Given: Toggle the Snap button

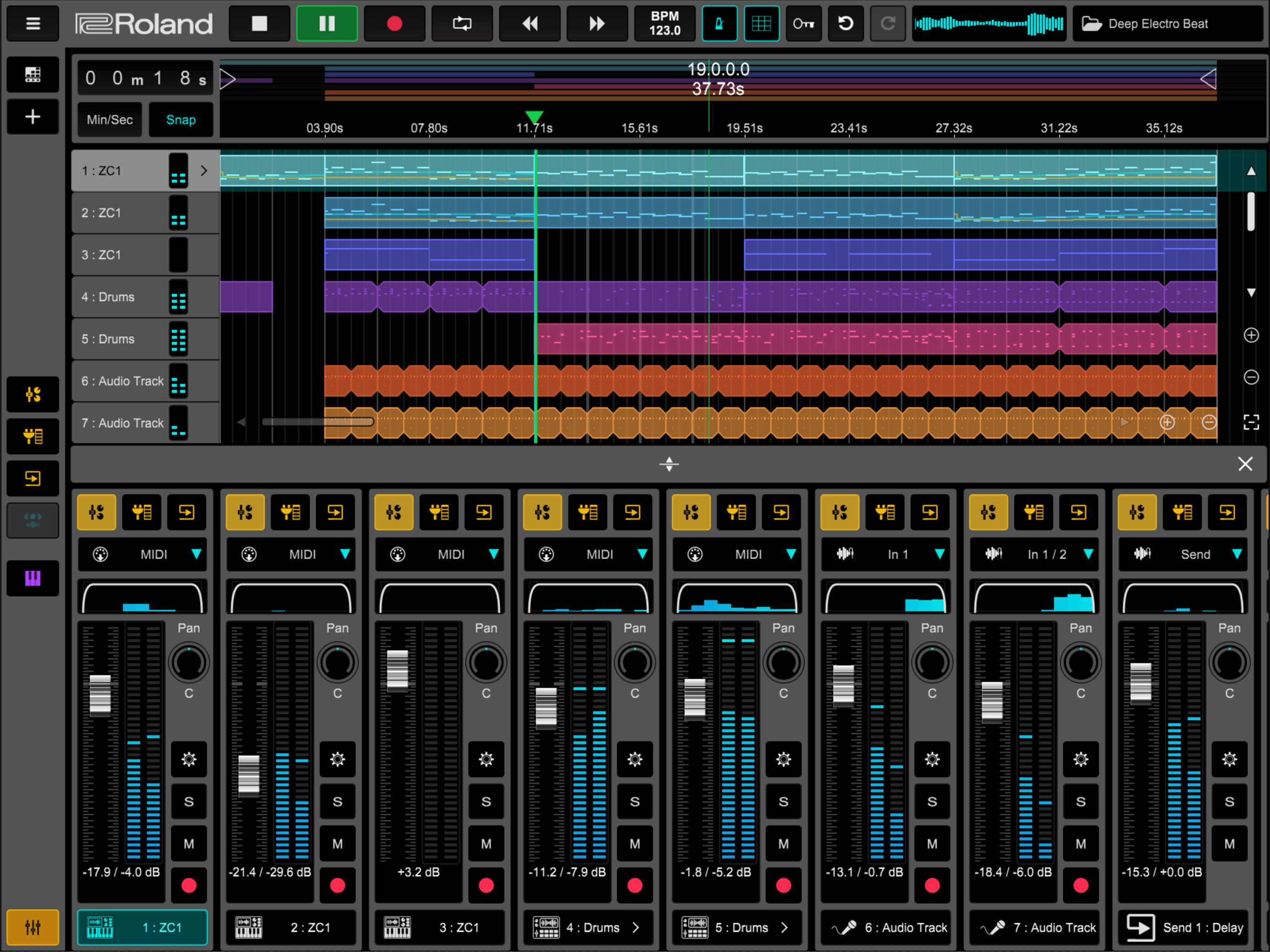Looking at the screenshot, I should click(x=180, y=119).
